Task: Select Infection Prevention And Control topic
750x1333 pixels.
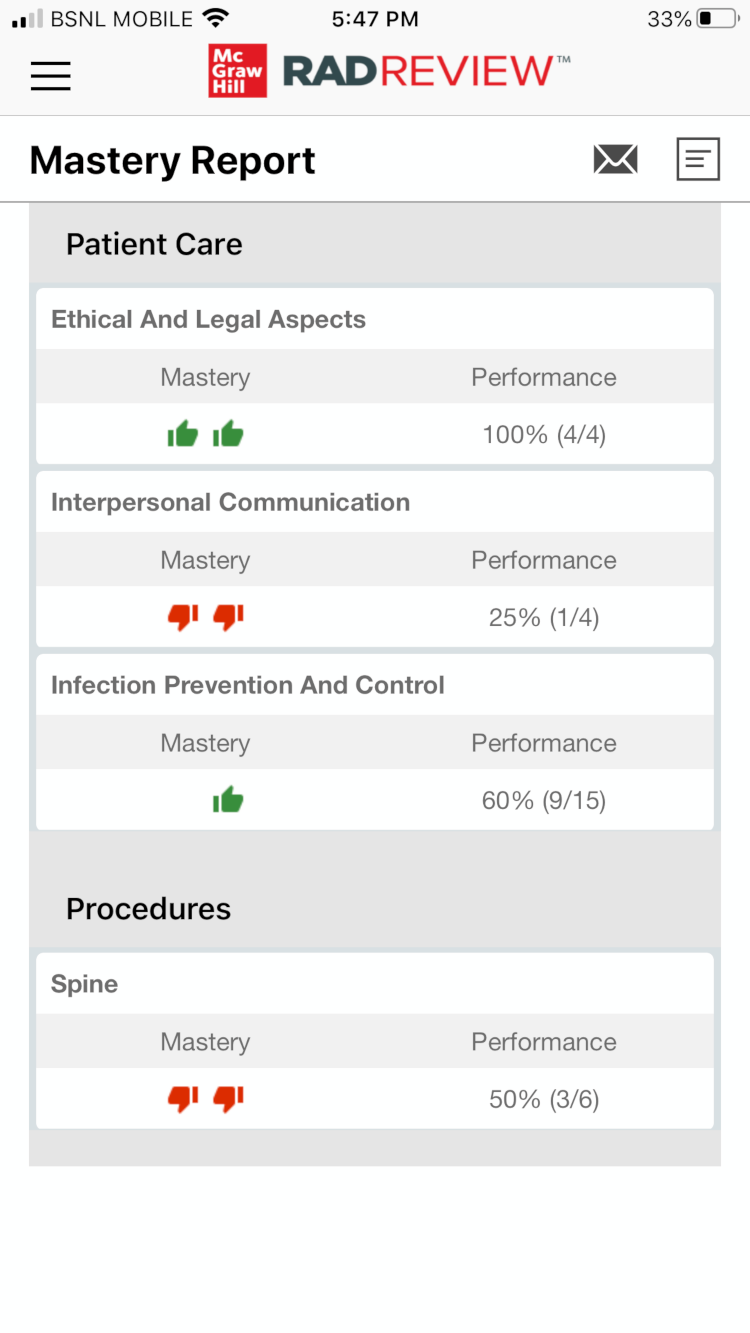Action: (247, 685)
